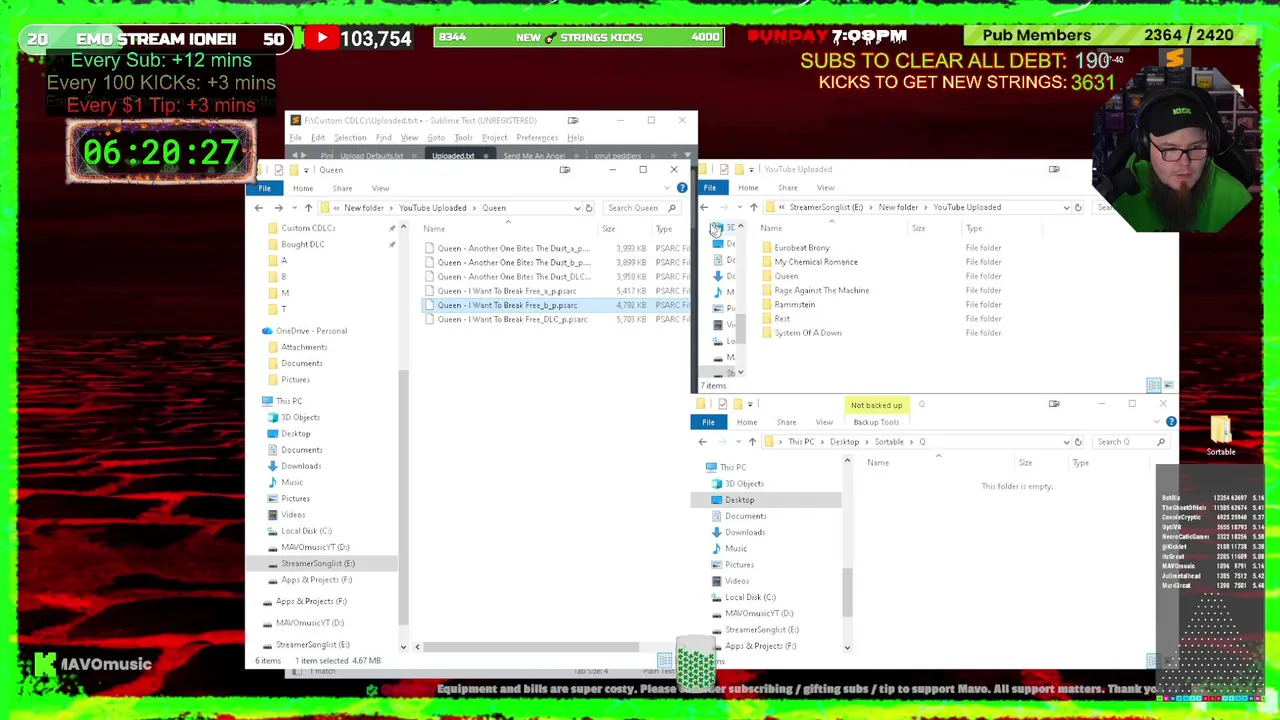The image size is (1280, 720).
Task: Sort by Name column in Queen window
Action: tap(434, 229)
